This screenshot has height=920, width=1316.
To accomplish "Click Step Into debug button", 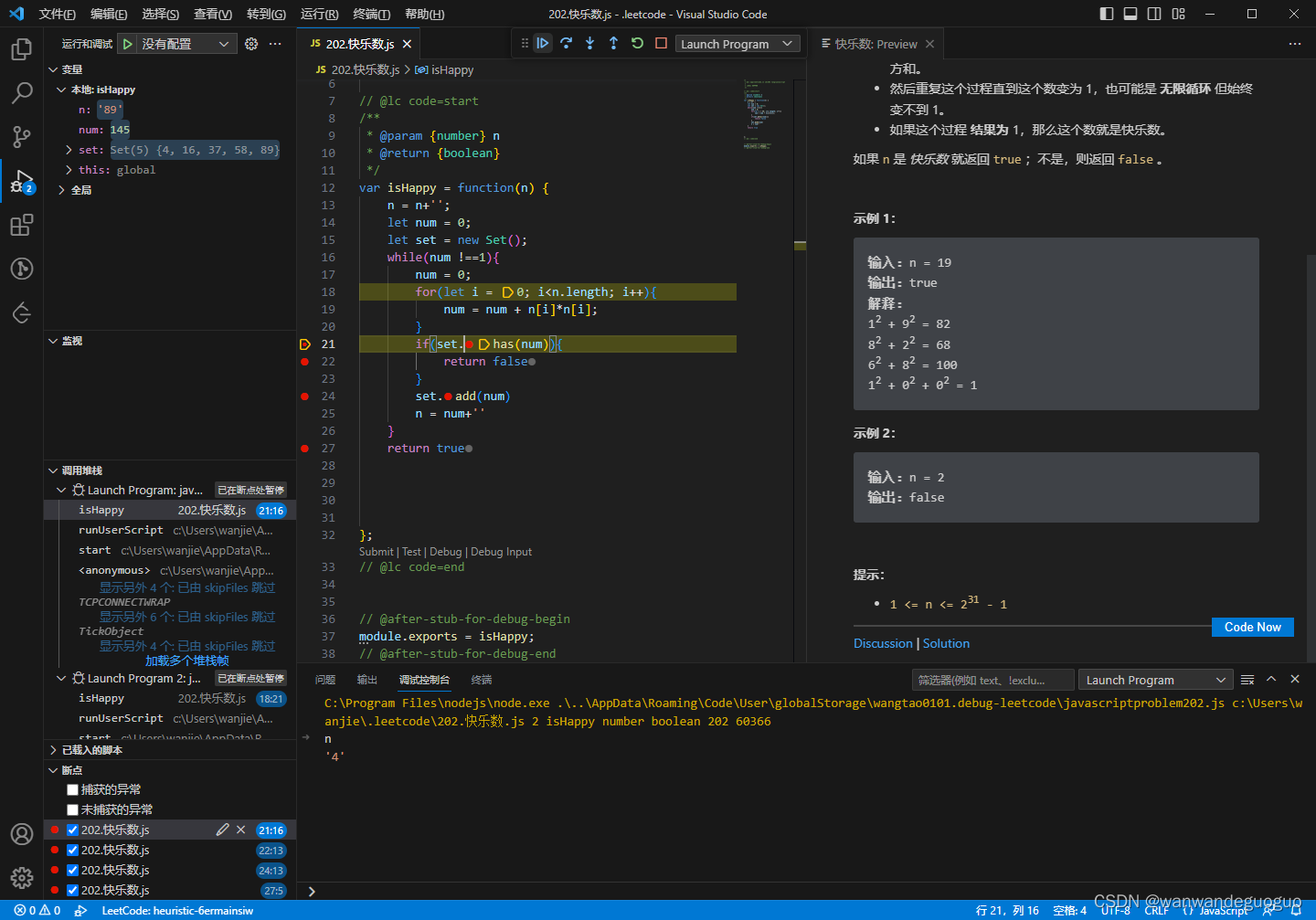I will (x=590, y=43).
